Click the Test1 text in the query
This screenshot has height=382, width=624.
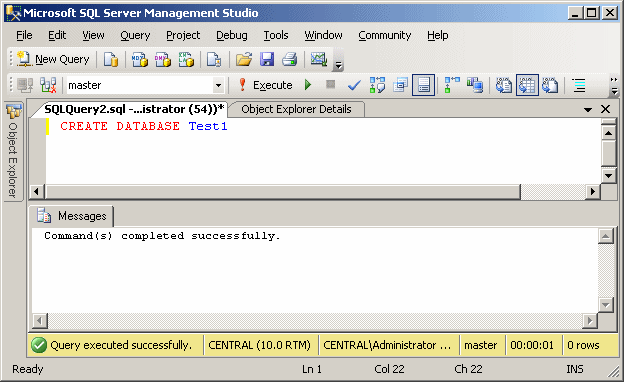click(208, 126)
